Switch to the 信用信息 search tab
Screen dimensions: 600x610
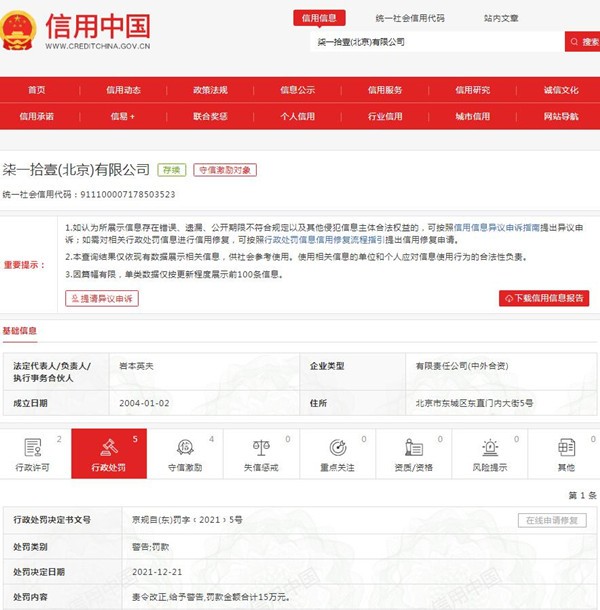(x=319, y=18)
